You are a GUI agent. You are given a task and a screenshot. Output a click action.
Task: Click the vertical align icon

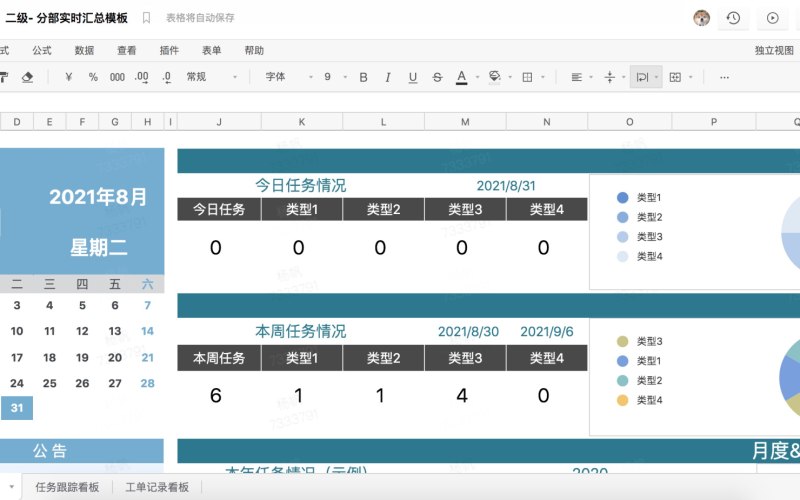(x=609, y=77)
